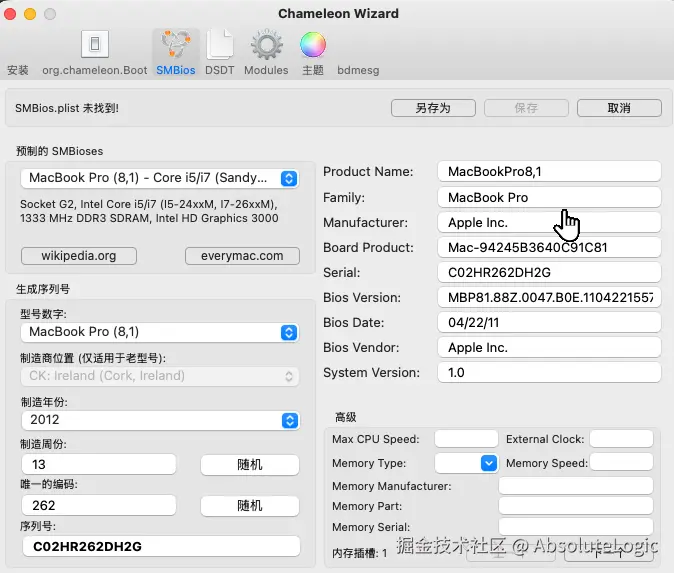Click the Memory Manufacturer field
Image resolution: width=674 pixels, height=573 pixels.
tap(576, 486)
